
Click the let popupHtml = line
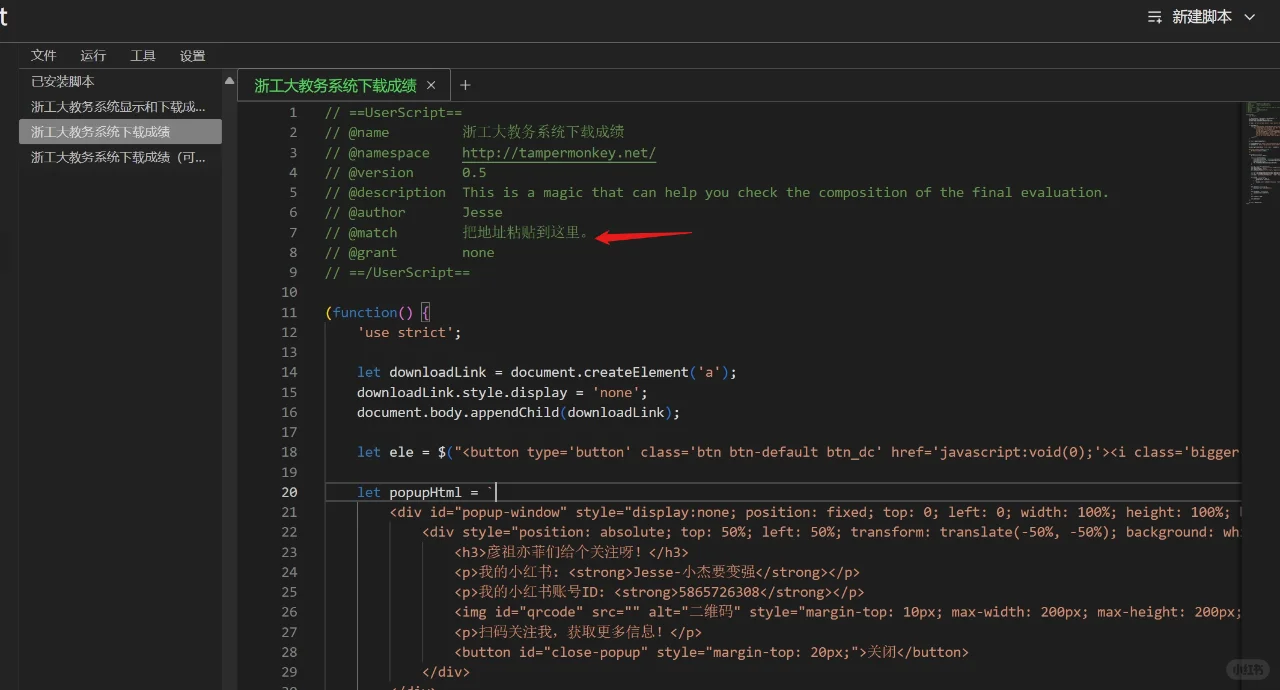point(426,492)
